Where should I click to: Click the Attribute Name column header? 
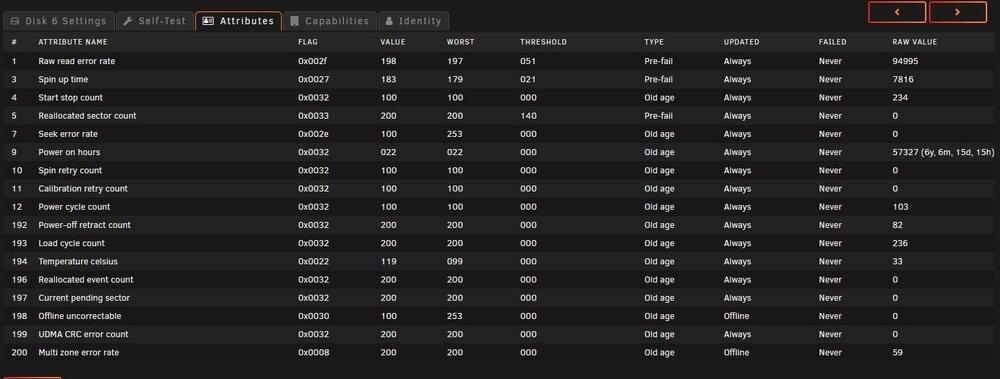[x=73, y=42]
